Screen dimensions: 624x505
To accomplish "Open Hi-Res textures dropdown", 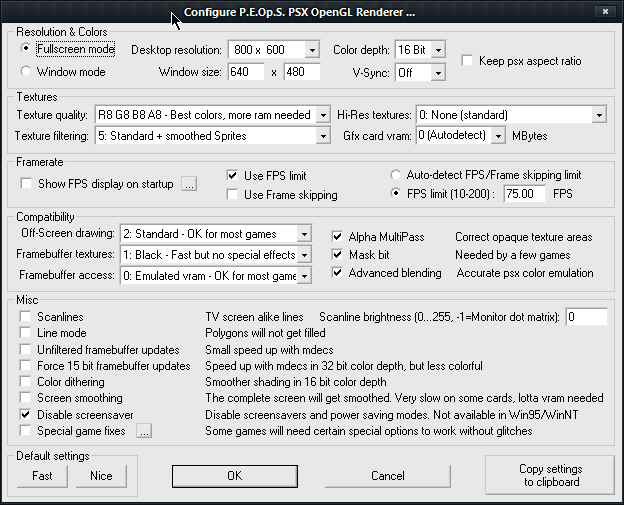I will (511, 115).
